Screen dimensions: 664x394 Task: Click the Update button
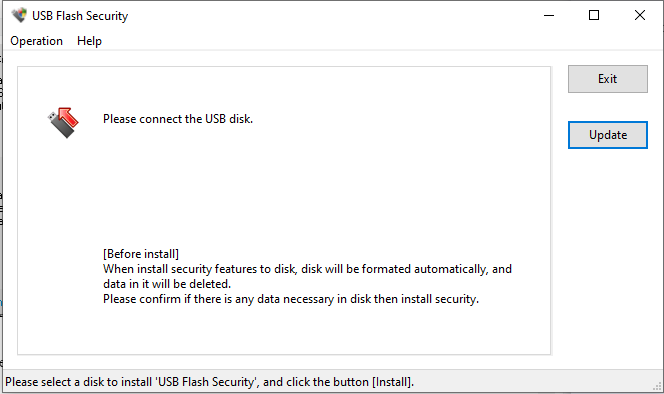608,135
